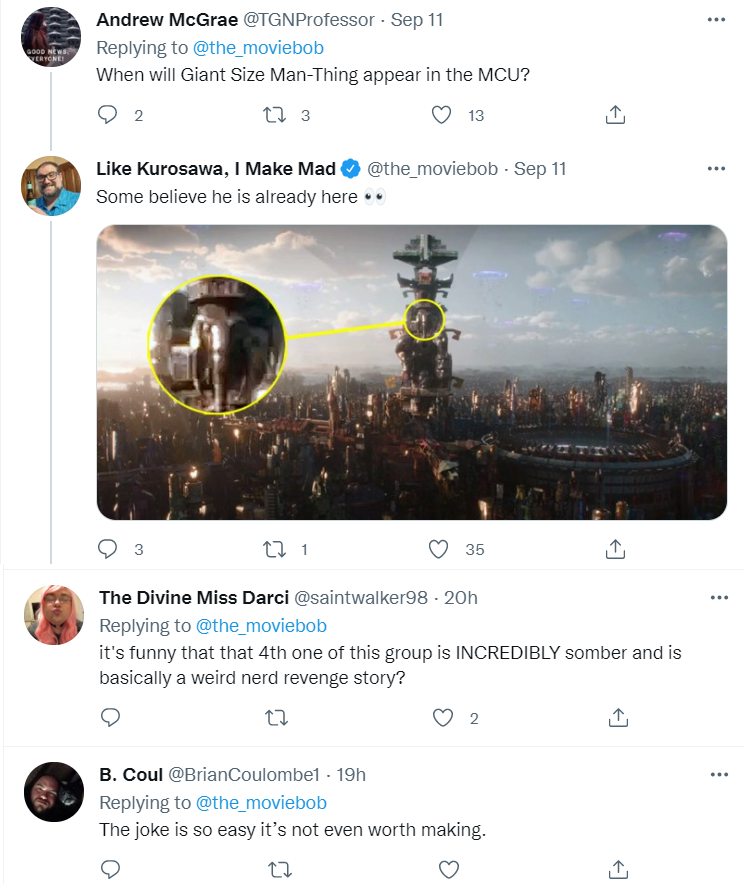Open more options on The Divine Miss Darci's tweet
Screen dimensions: 744x891
pyautogui.click(x=718, y=598)
